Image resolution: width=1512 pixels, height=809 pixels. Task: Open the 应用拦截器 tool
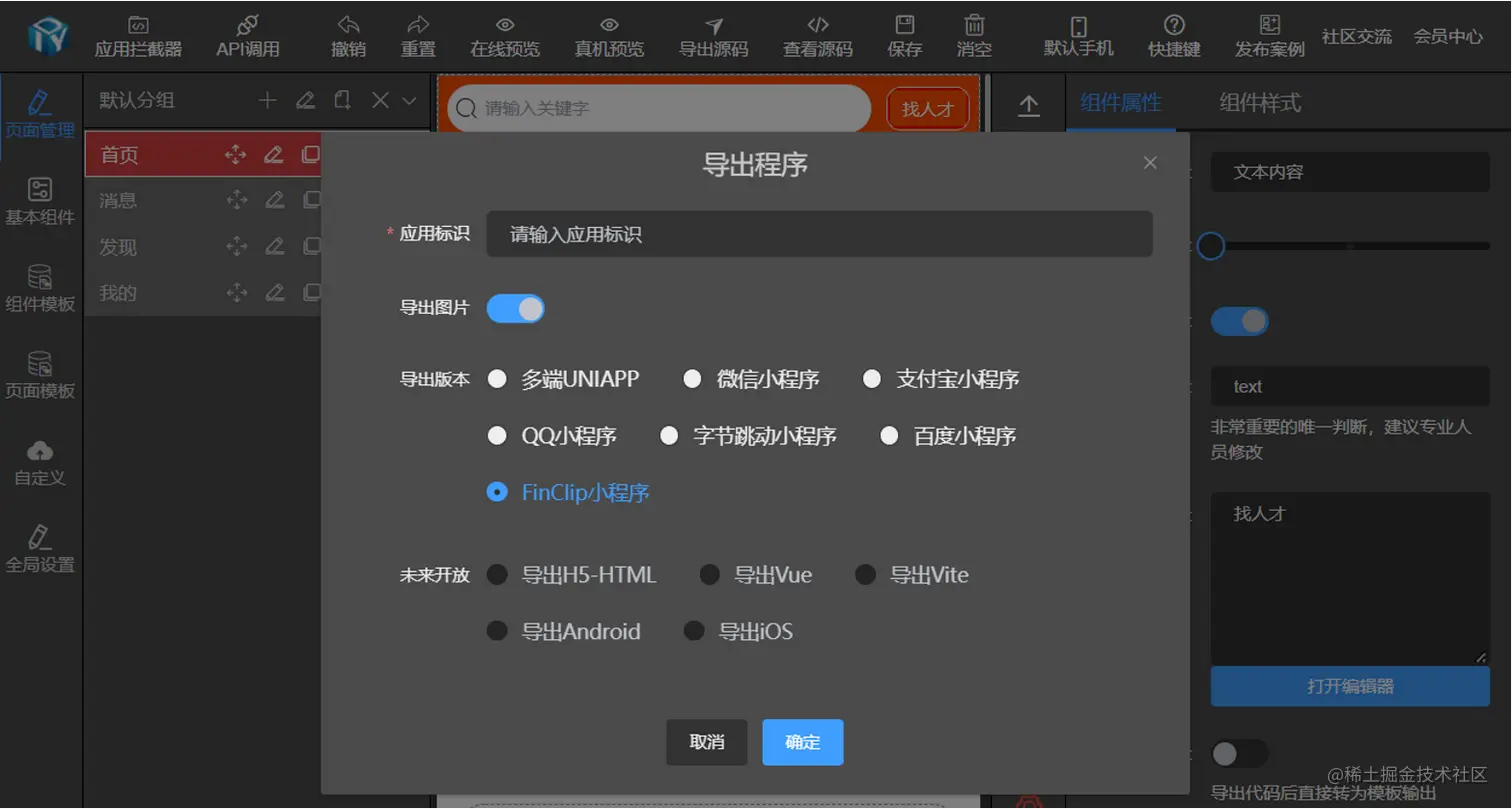(x=138, y=36)
